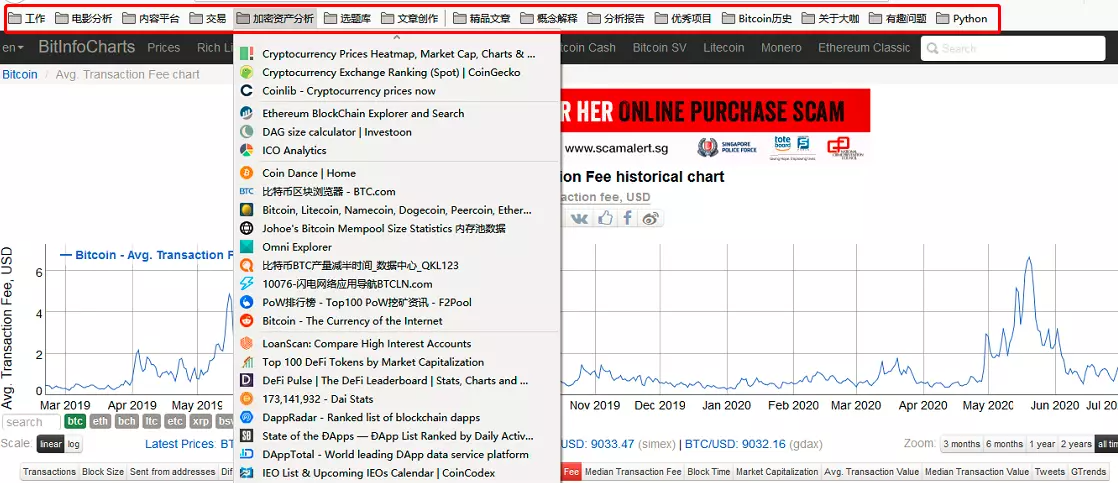Select the linear scale option

[50, 444]
